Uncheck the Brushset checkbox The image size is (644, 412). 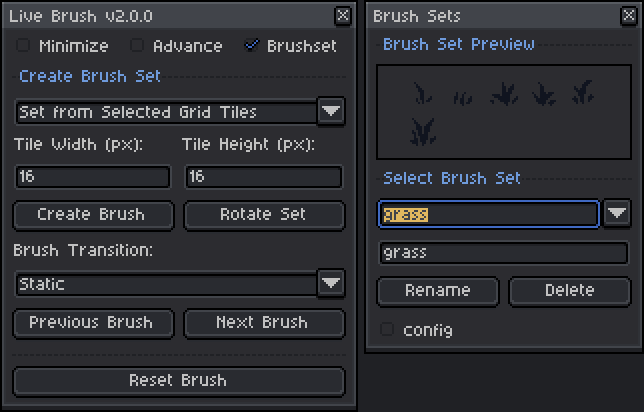coord(252,46)
